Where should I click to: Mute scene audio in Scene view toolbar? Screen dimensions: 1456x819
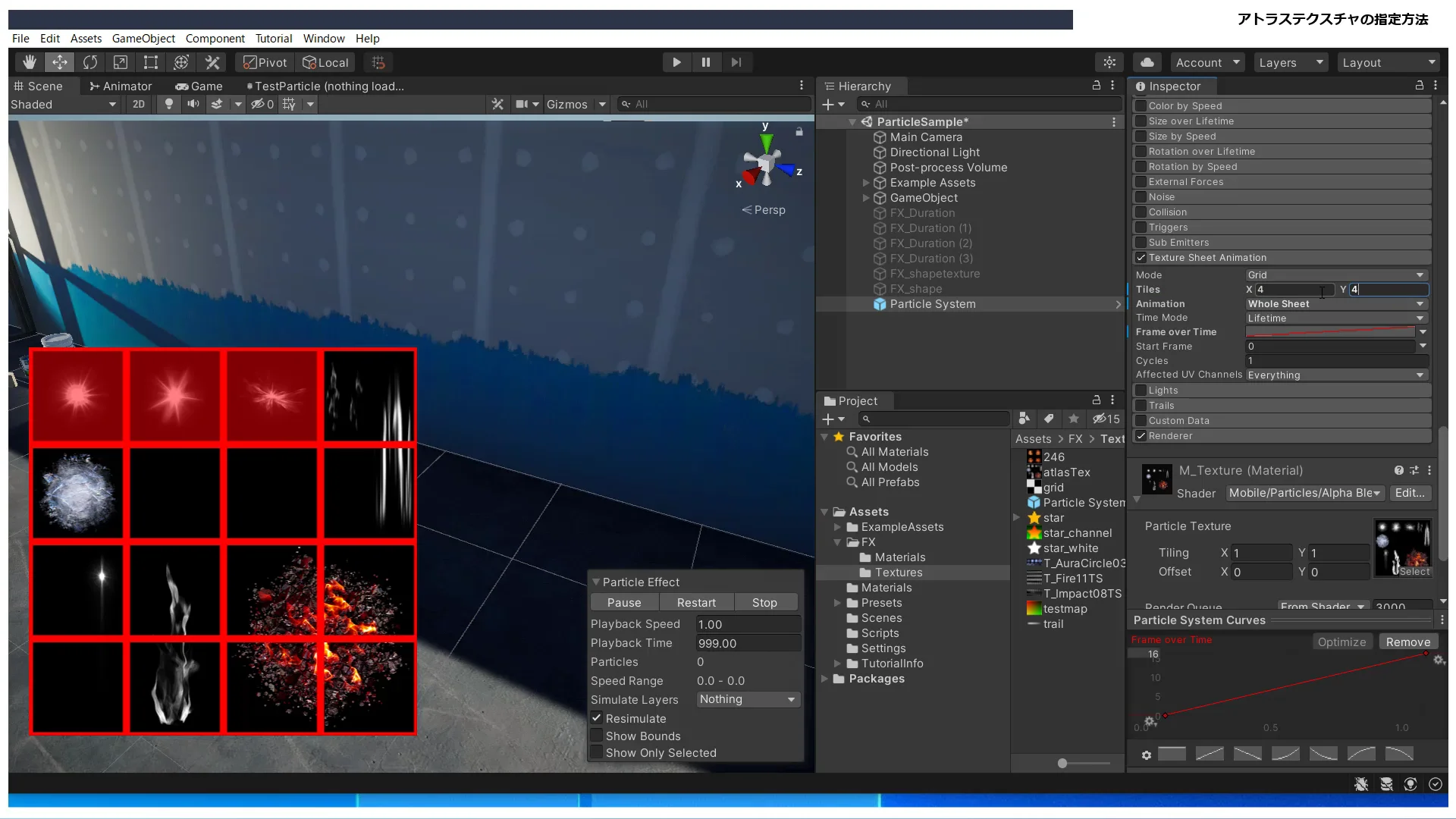tap(193, 104)
